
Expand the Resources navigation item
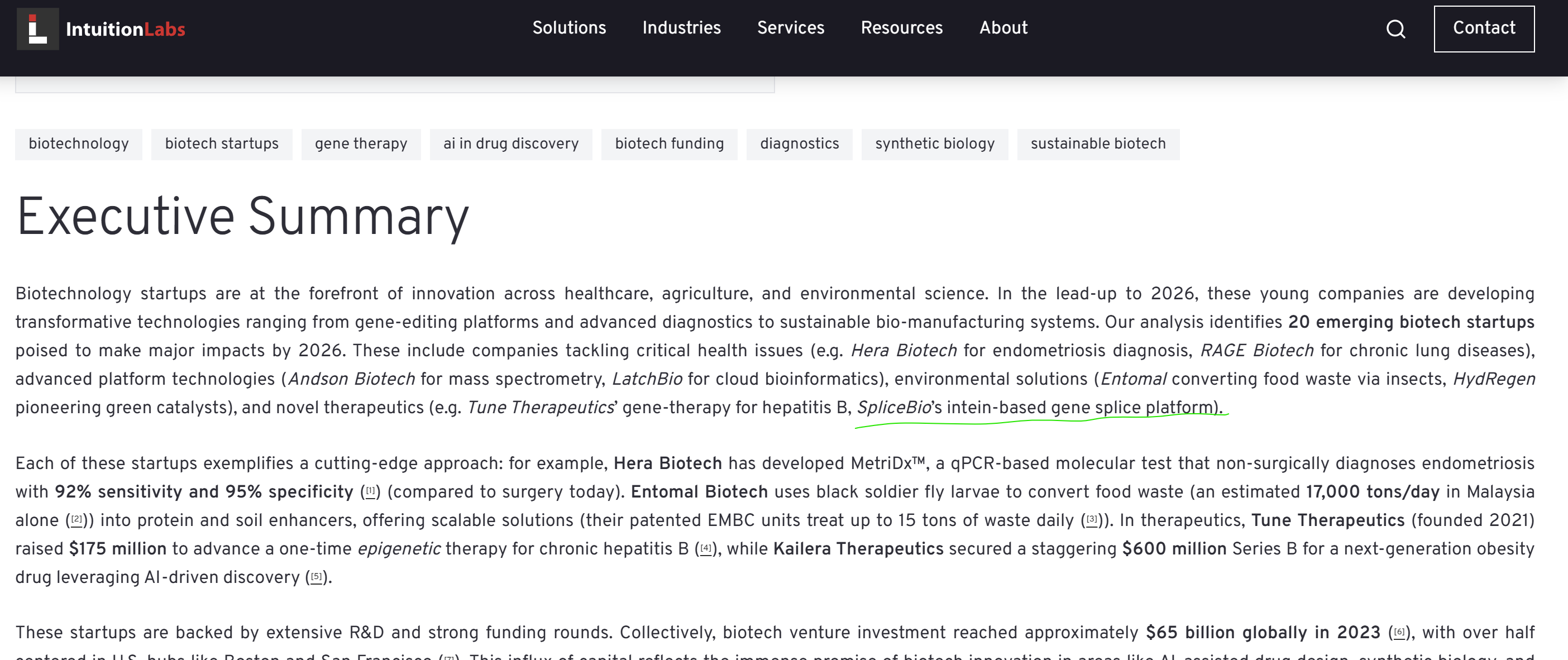[901, 28]
